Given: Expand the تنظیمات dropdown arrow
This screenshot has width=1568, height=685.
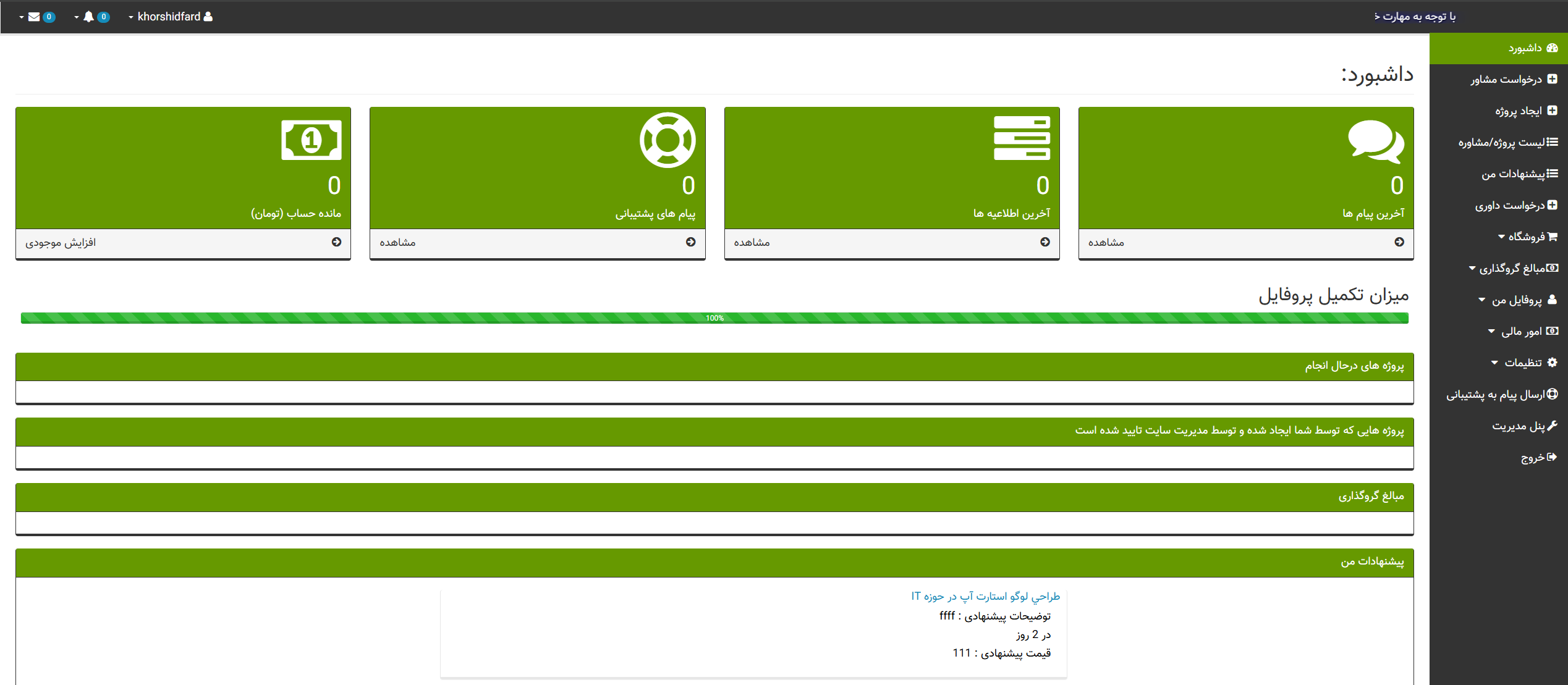Looking at the screenshot, I should tap(1494, 363).
